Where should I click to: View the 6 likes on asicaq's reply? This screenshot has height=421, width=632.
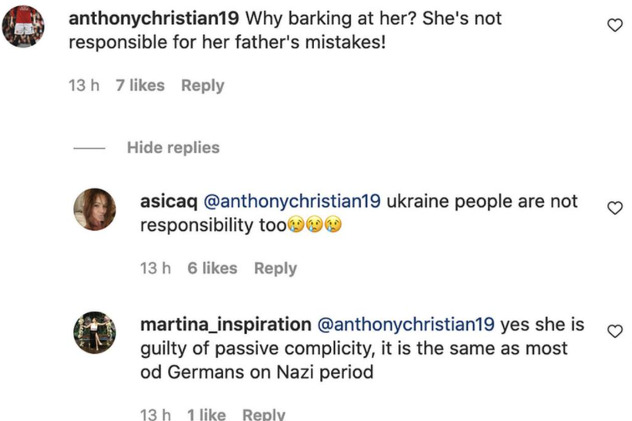[212, 268]
